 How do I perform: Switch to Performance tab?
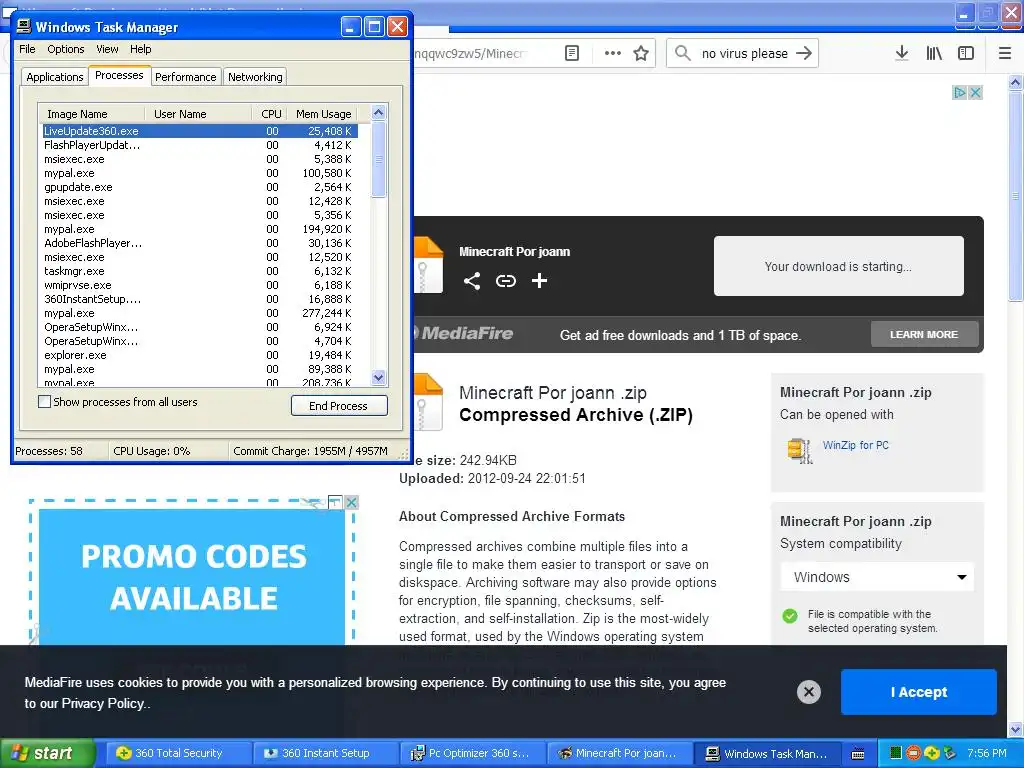(x=185, y=76)
